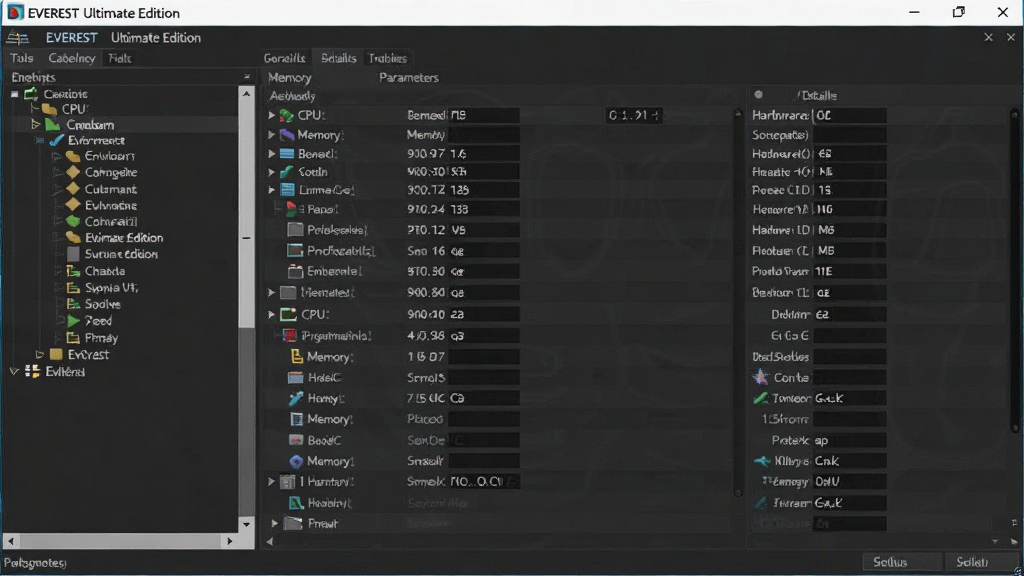Select the Sypnia Ut tree item
Viewport: 1024px width, 576px height.
click(x=111, y=287)
